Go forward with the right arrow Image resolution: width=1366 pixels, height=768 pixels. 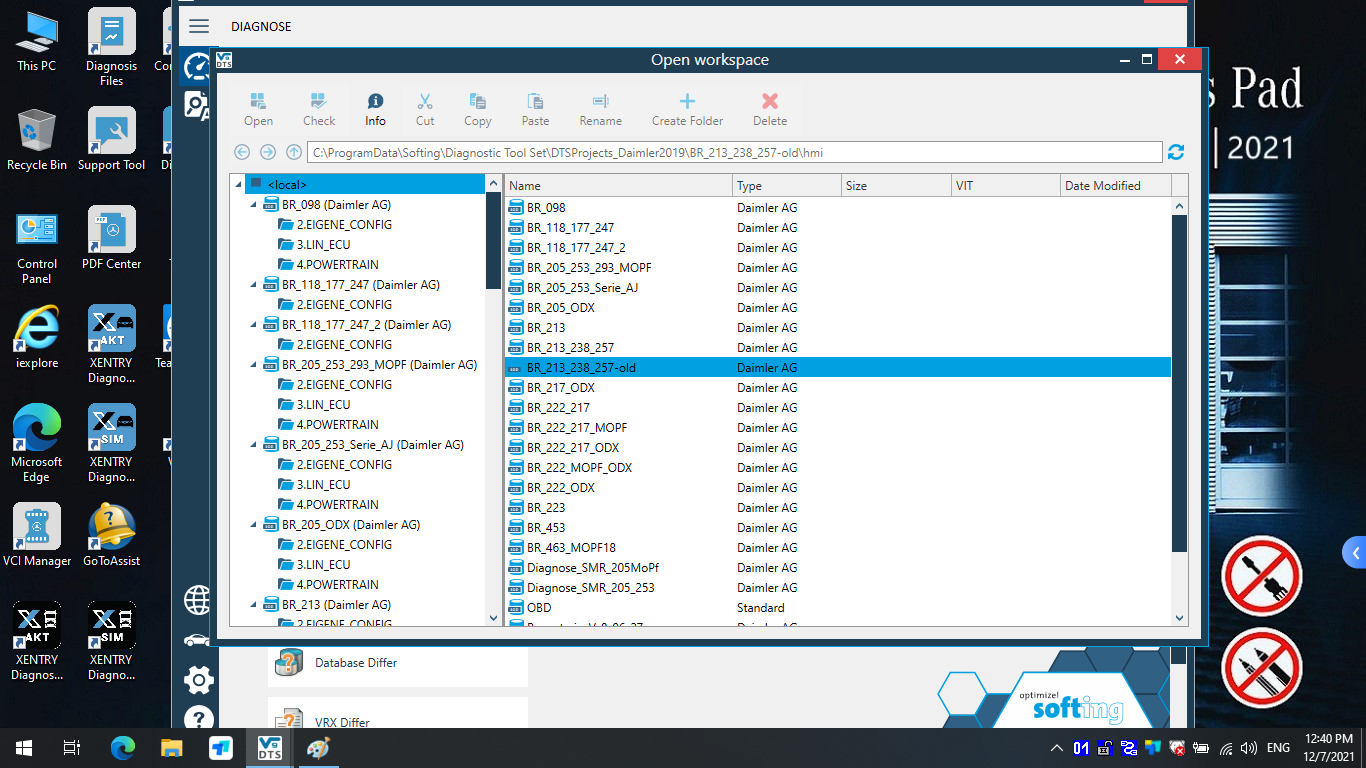268,152
